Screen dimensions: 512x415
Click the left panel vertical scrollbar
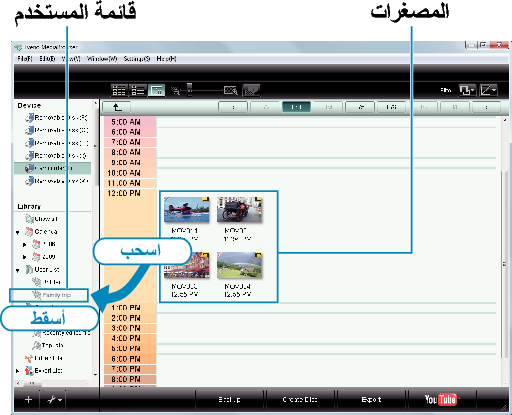(x=95, y=146)
